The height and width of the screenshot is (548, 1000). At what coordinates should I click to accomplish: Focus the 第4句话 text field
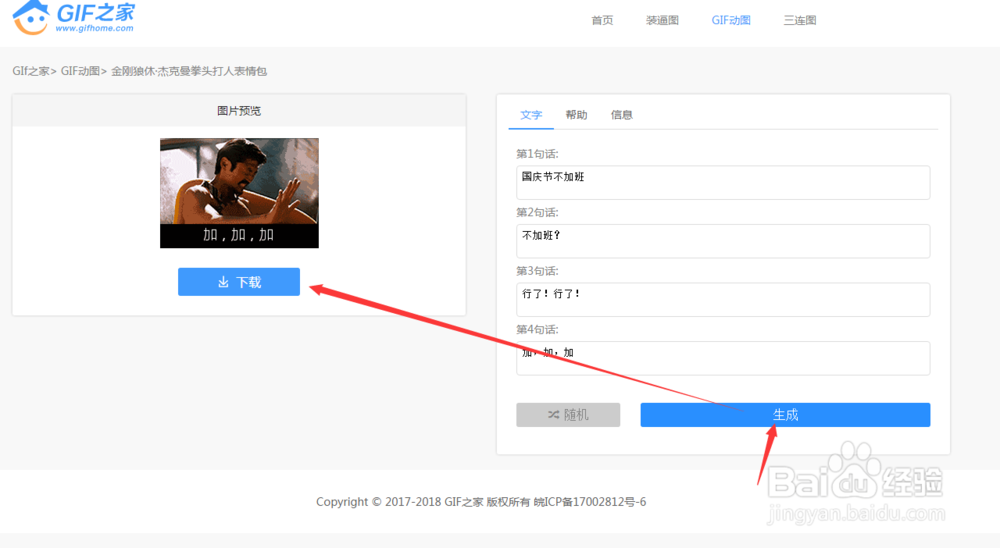tap(723, 359)
